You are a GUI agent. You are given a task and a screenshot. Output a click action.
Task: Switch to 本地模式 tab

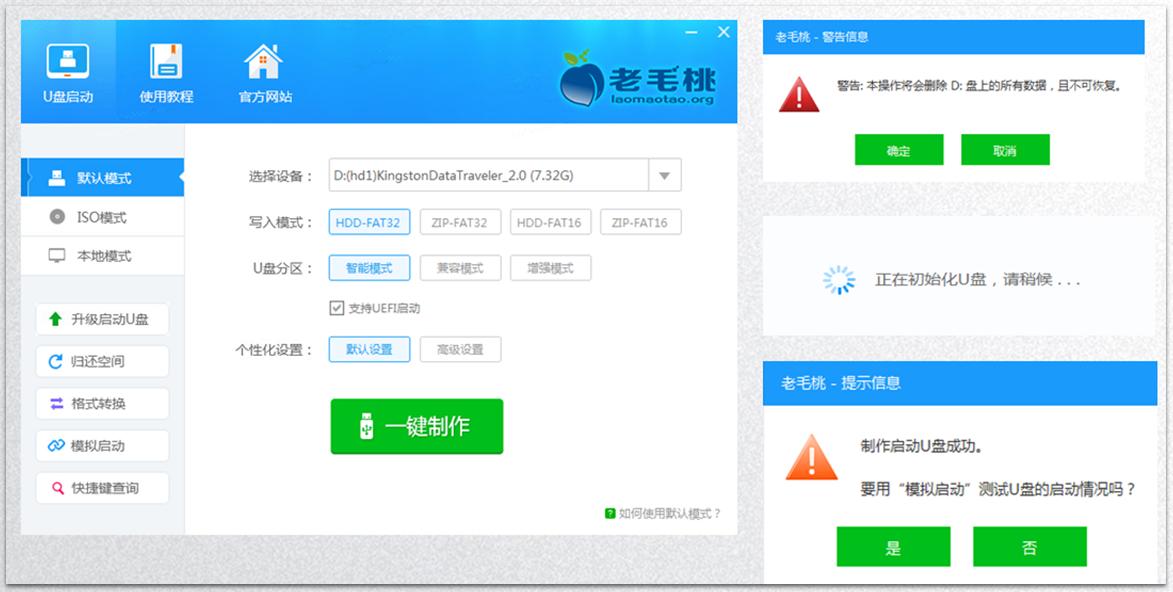click(x=102, y=255)
